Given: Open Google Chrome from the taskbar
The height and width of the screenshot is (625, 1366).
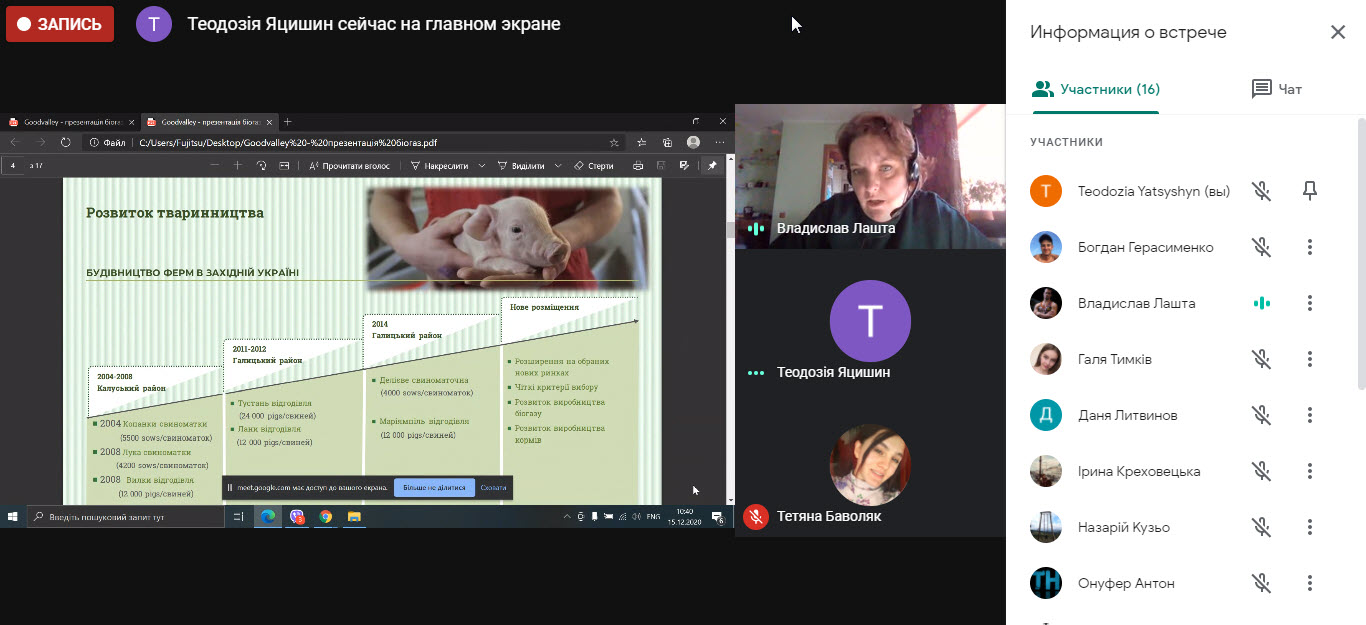Looking at the screenshot, I should (325, 517).
